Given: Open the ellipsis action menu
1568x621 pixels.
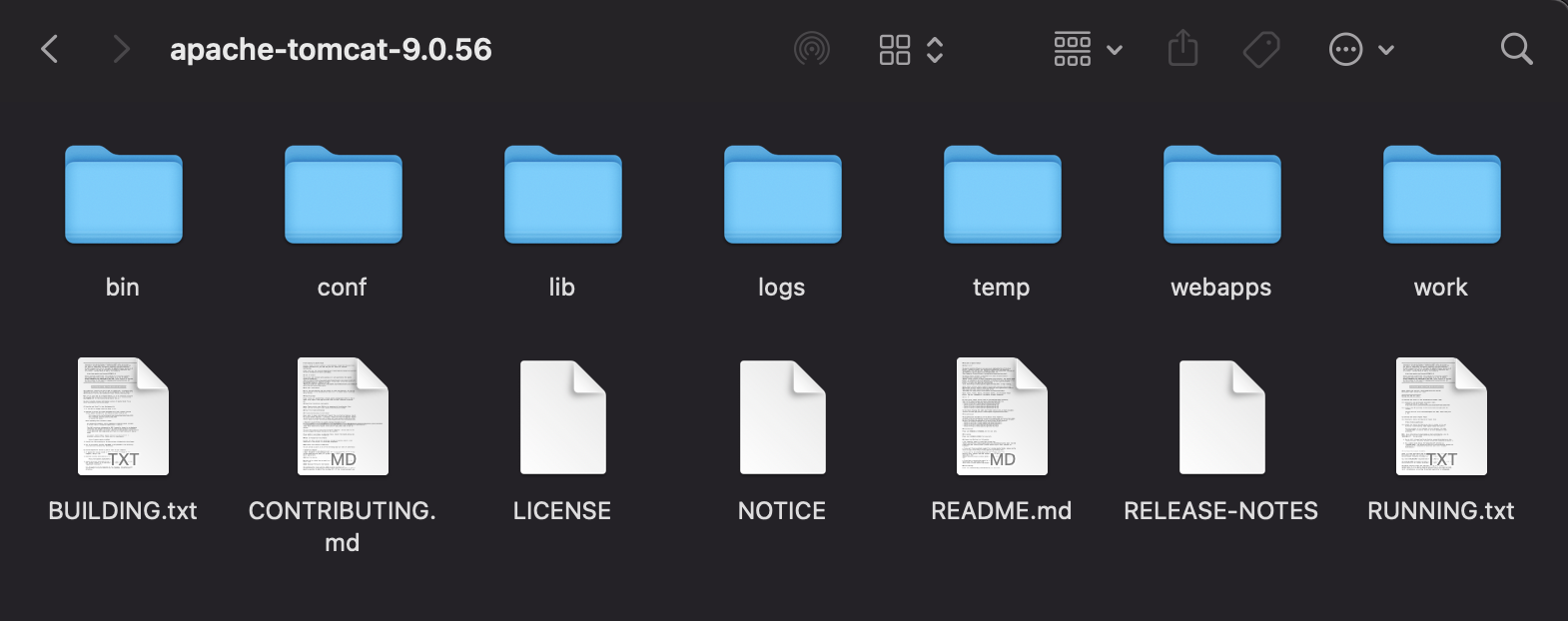Looking at the screenshot, I should 1345,49.
